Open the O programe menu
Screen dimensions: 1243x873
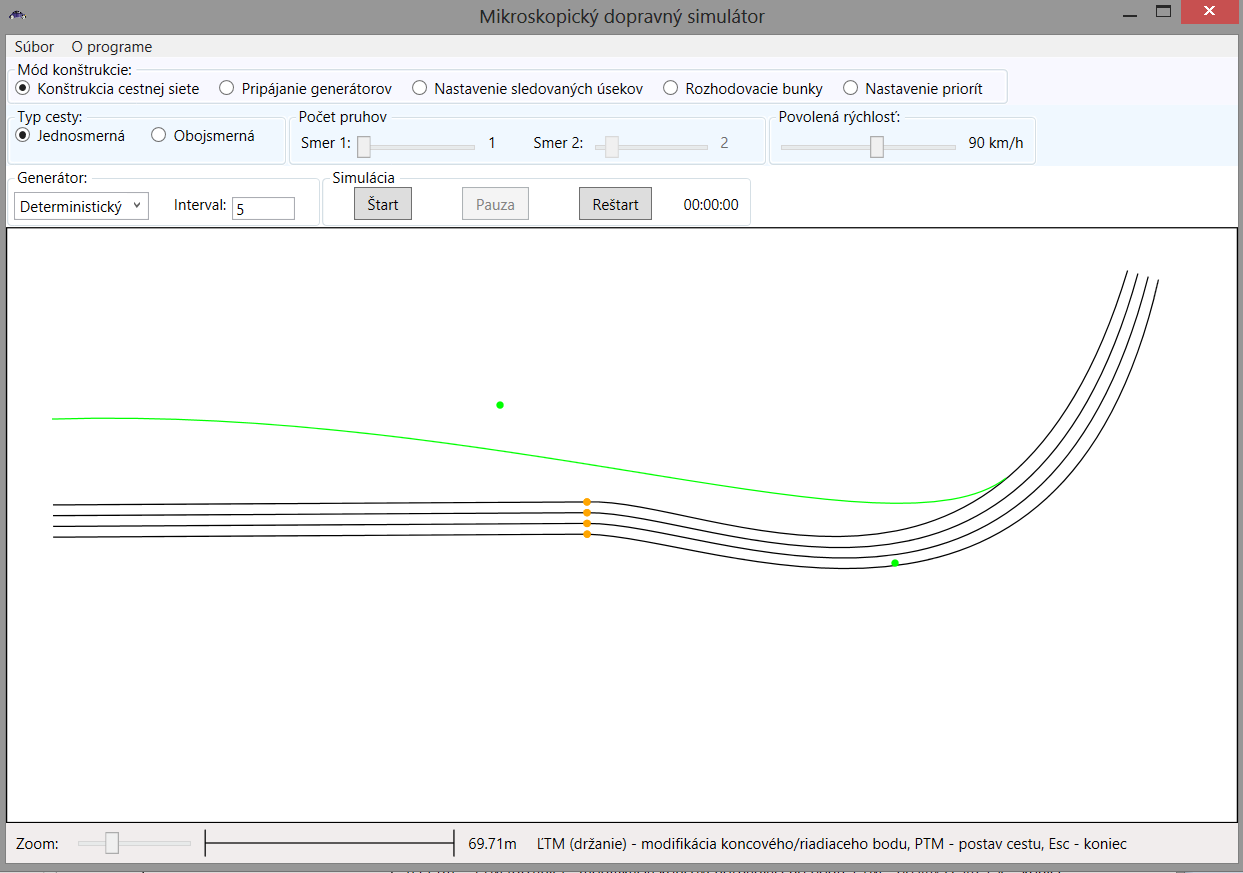coord(112,47)
